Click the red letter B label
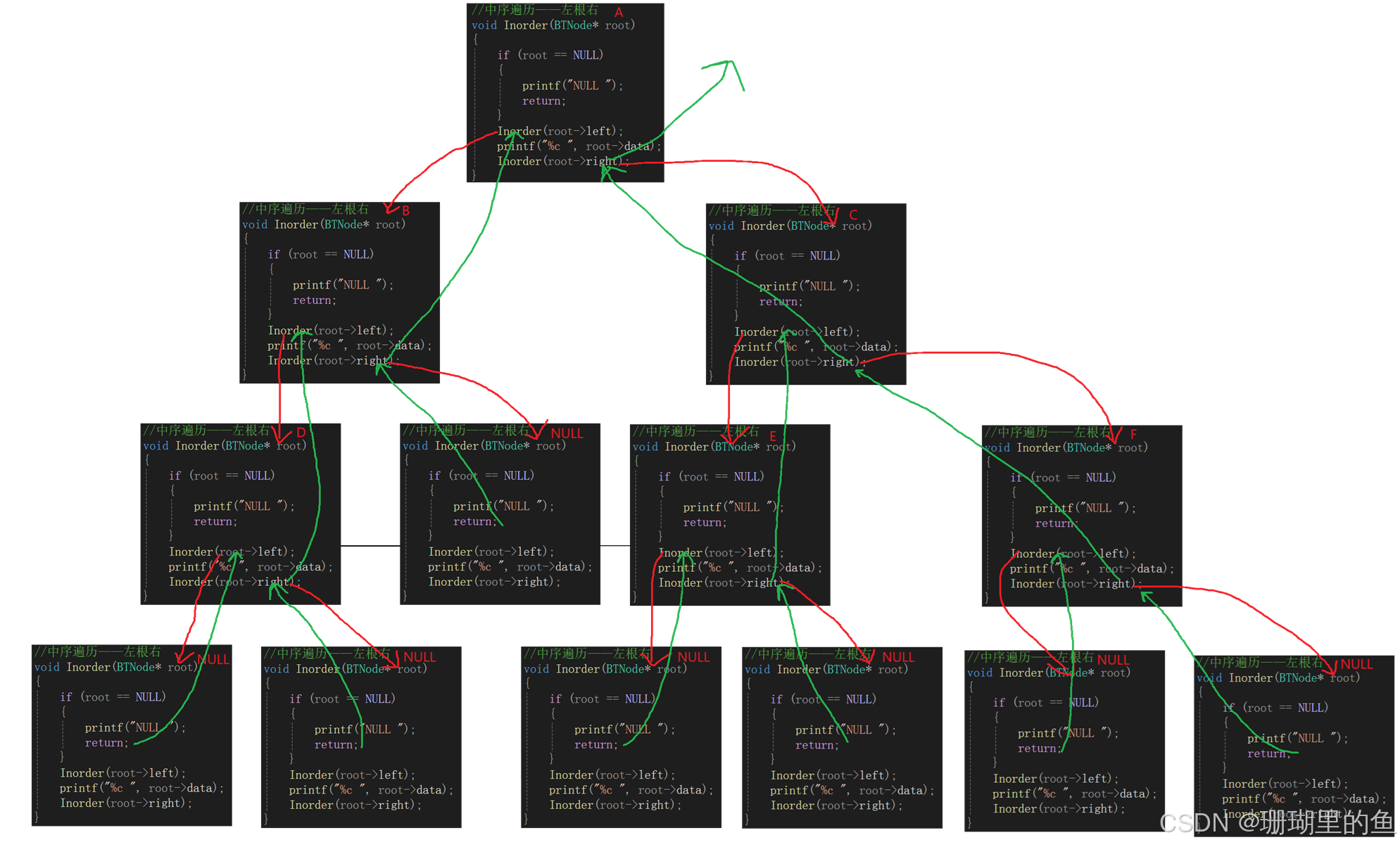 pyautogui.click(x=405, y=210)
